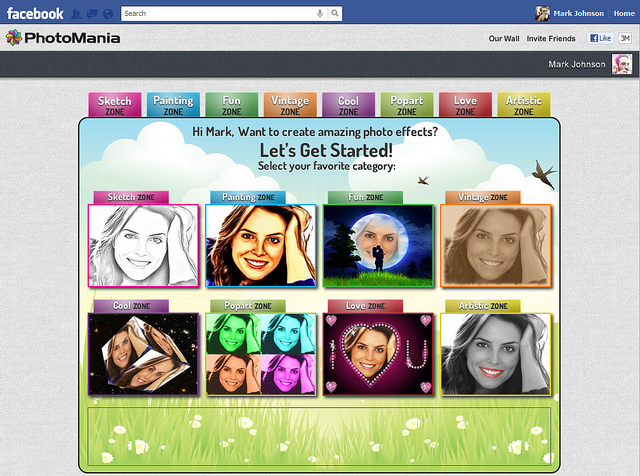The image size is (640, 476).
Task: Choose the Artistic Zone tab
Action: (523, 105)
